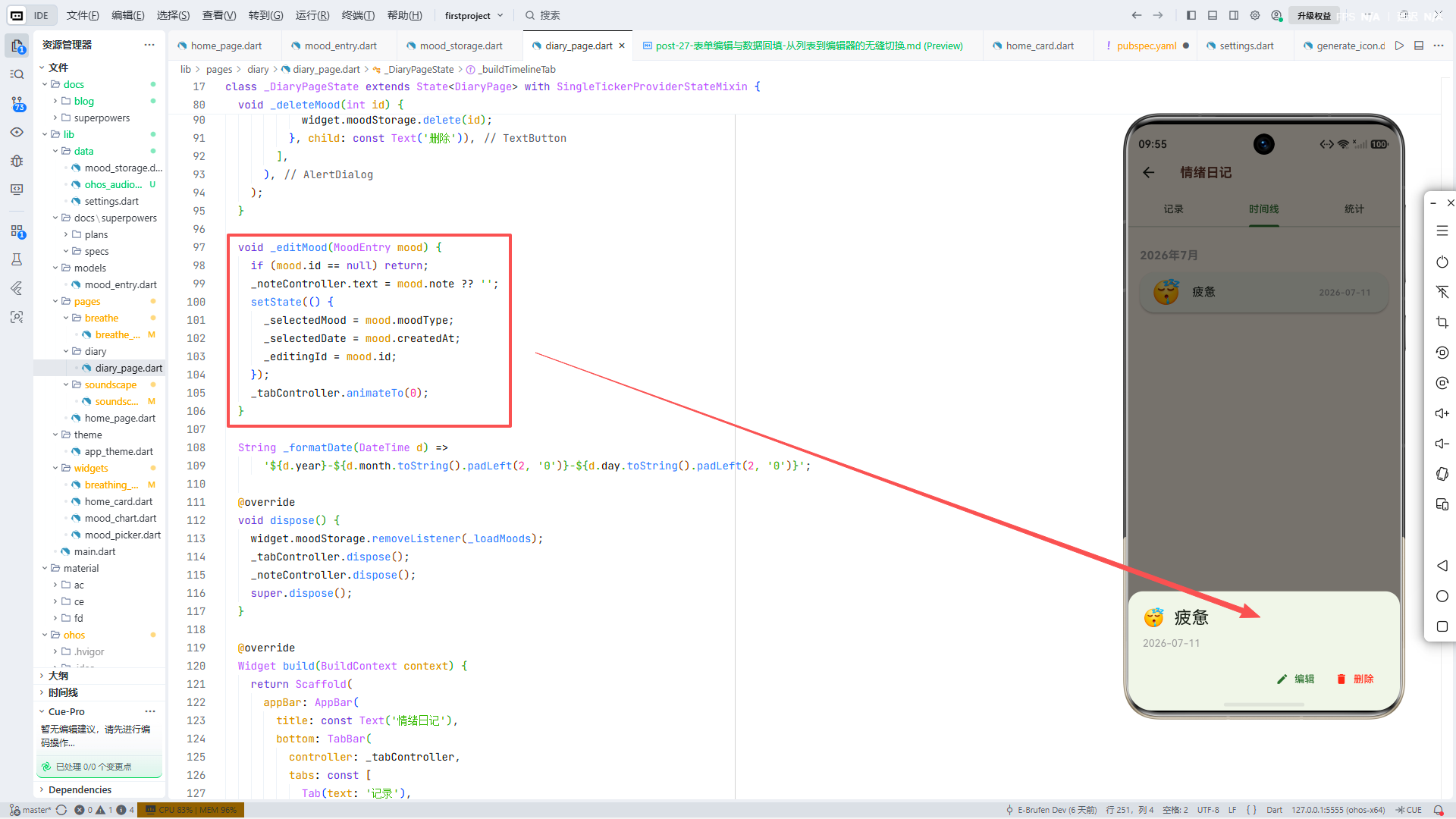Click _DiaryPageState breadcrumb segment
Screen dimensions: 1456x819
coord(413,69)
